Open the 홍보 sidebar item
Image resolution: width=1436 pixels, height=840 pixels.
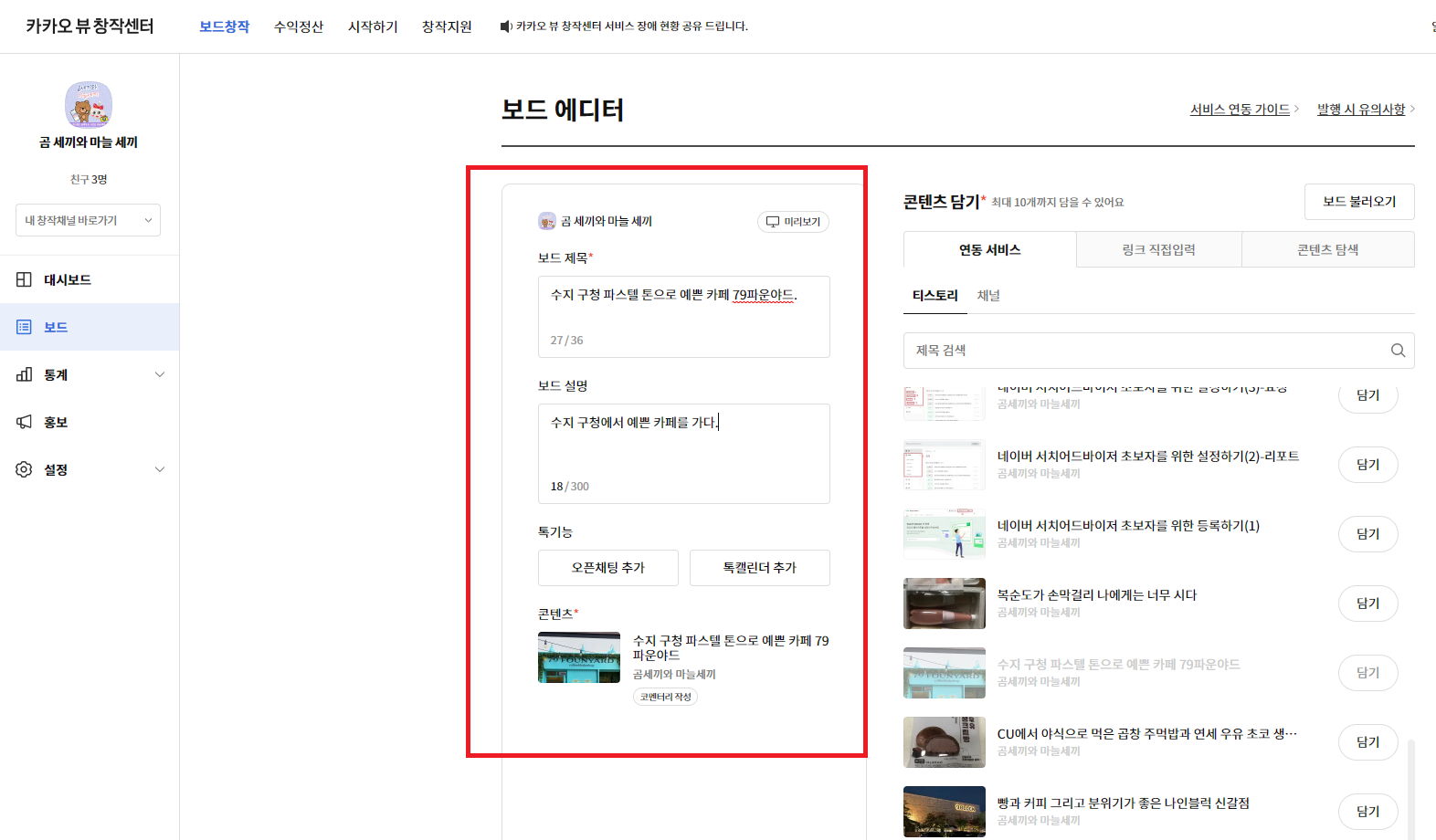(90, 422)
